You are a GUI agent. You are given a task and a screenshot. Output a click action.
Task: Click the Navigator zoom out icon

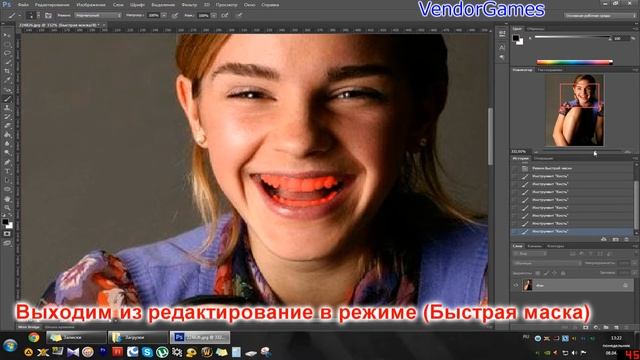[x=536, y=152]
